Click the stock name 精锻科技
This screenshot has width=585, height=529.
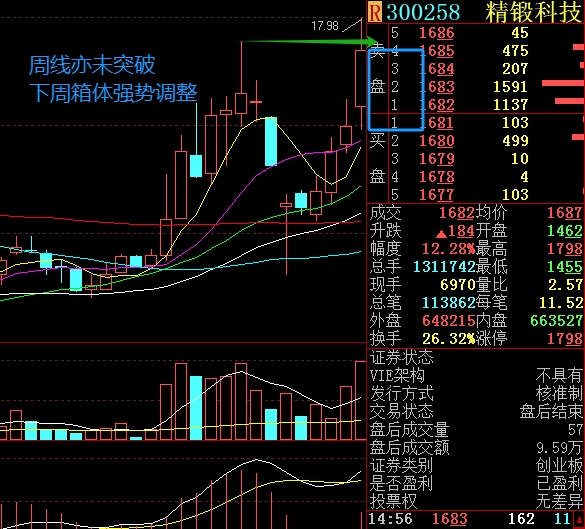point(534,12)
